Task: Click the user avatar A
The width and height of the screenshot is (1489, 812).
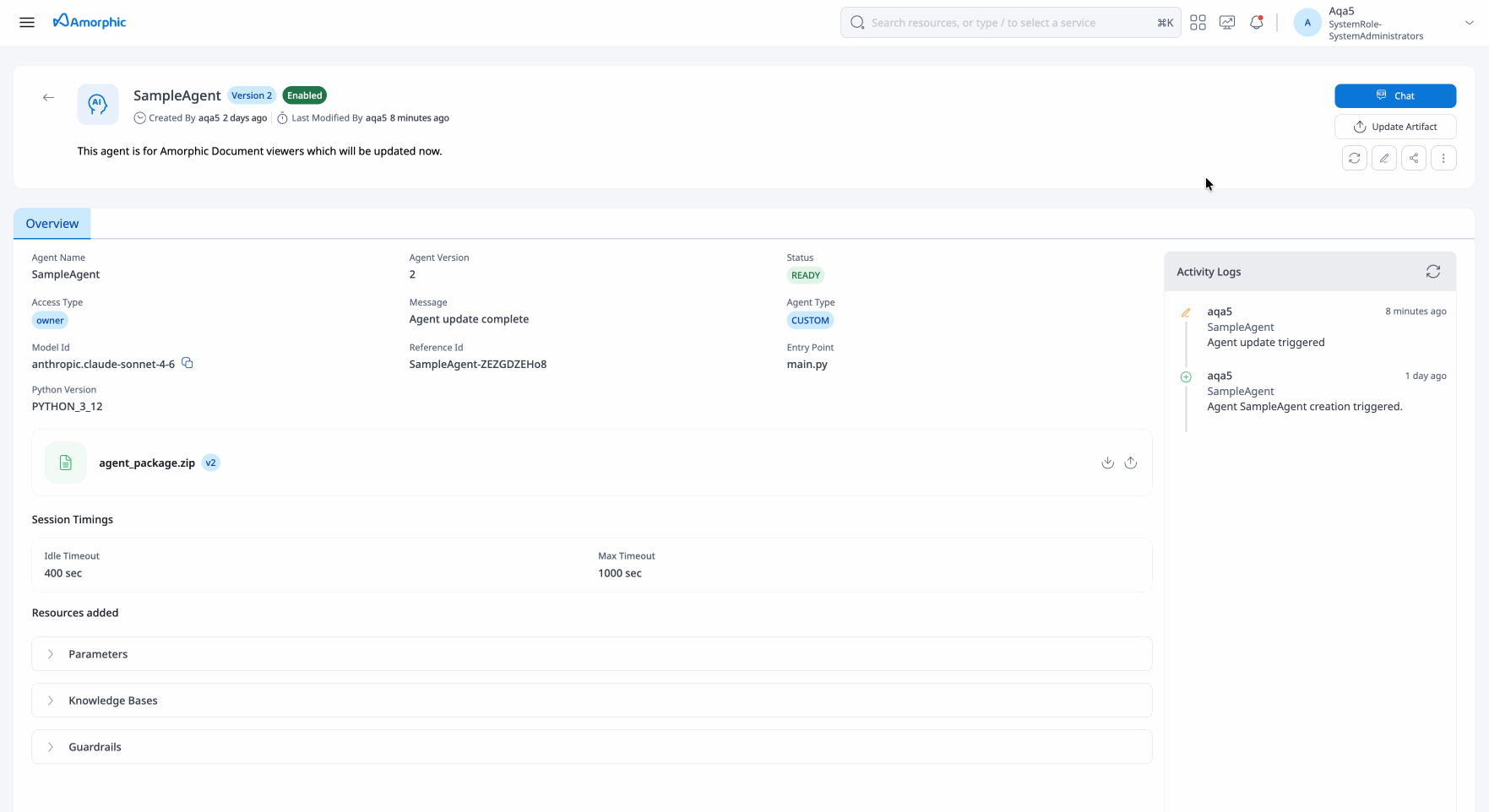Action: coord(1307,23)
